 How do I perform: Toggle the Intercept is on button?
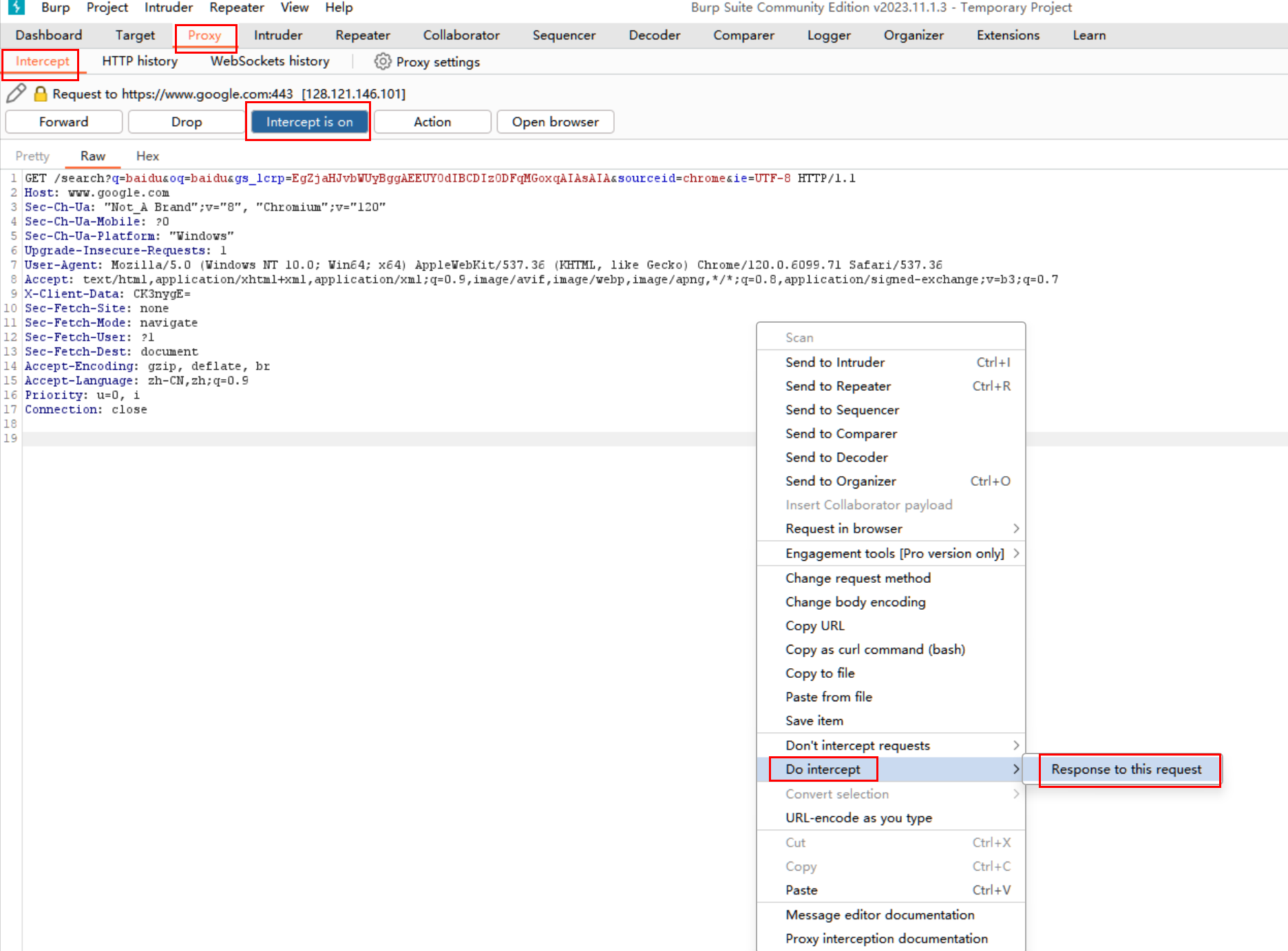(309, 122)
